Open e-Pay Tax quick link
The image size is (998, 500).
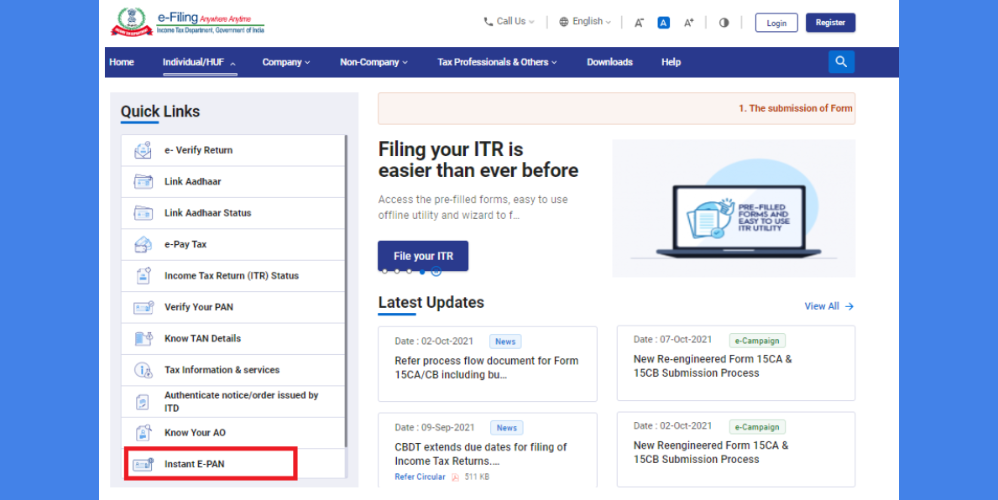tap(233, 244)
